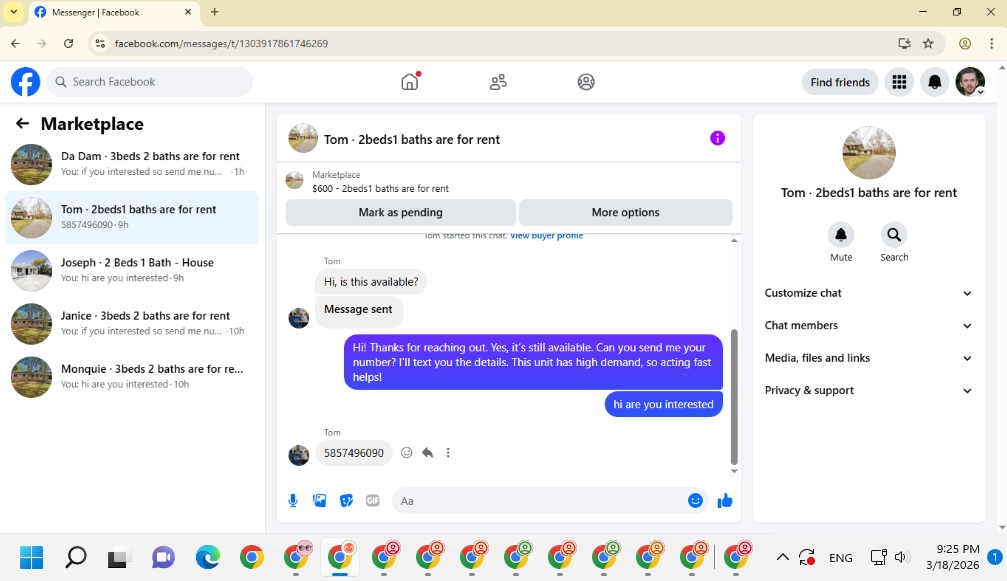Viewport: 1007px width, 581px height.
Task: Open the Friends icon in top navigation
Action: [x=498, y=82]
